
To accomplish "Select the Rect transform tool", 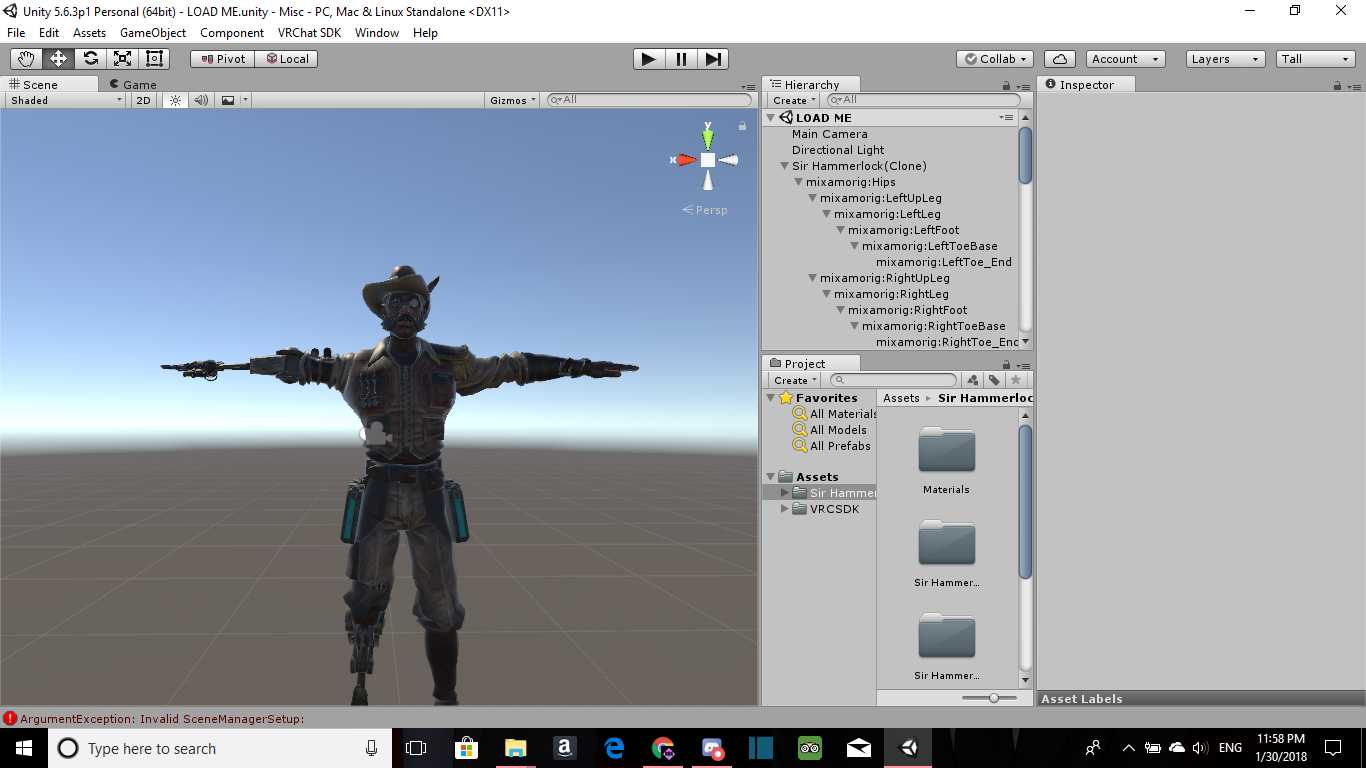I will tap(154, 59).
